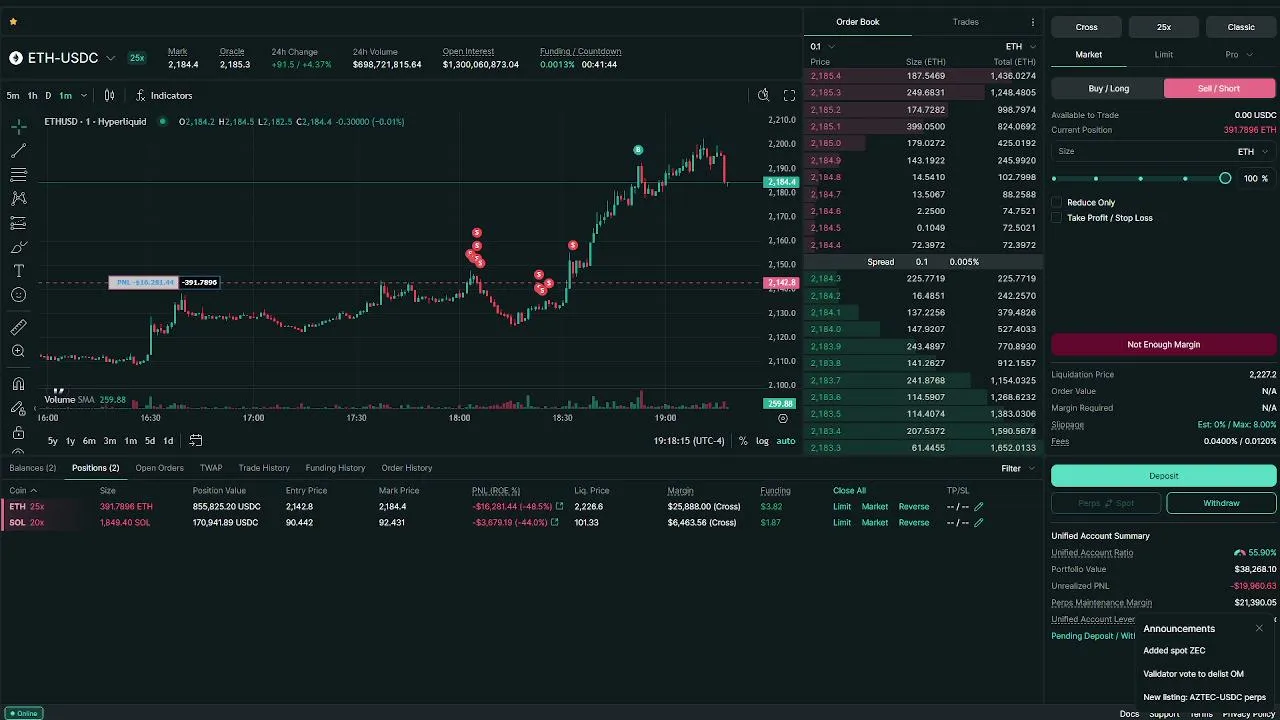Click Reverse for the ETH position

914,507
